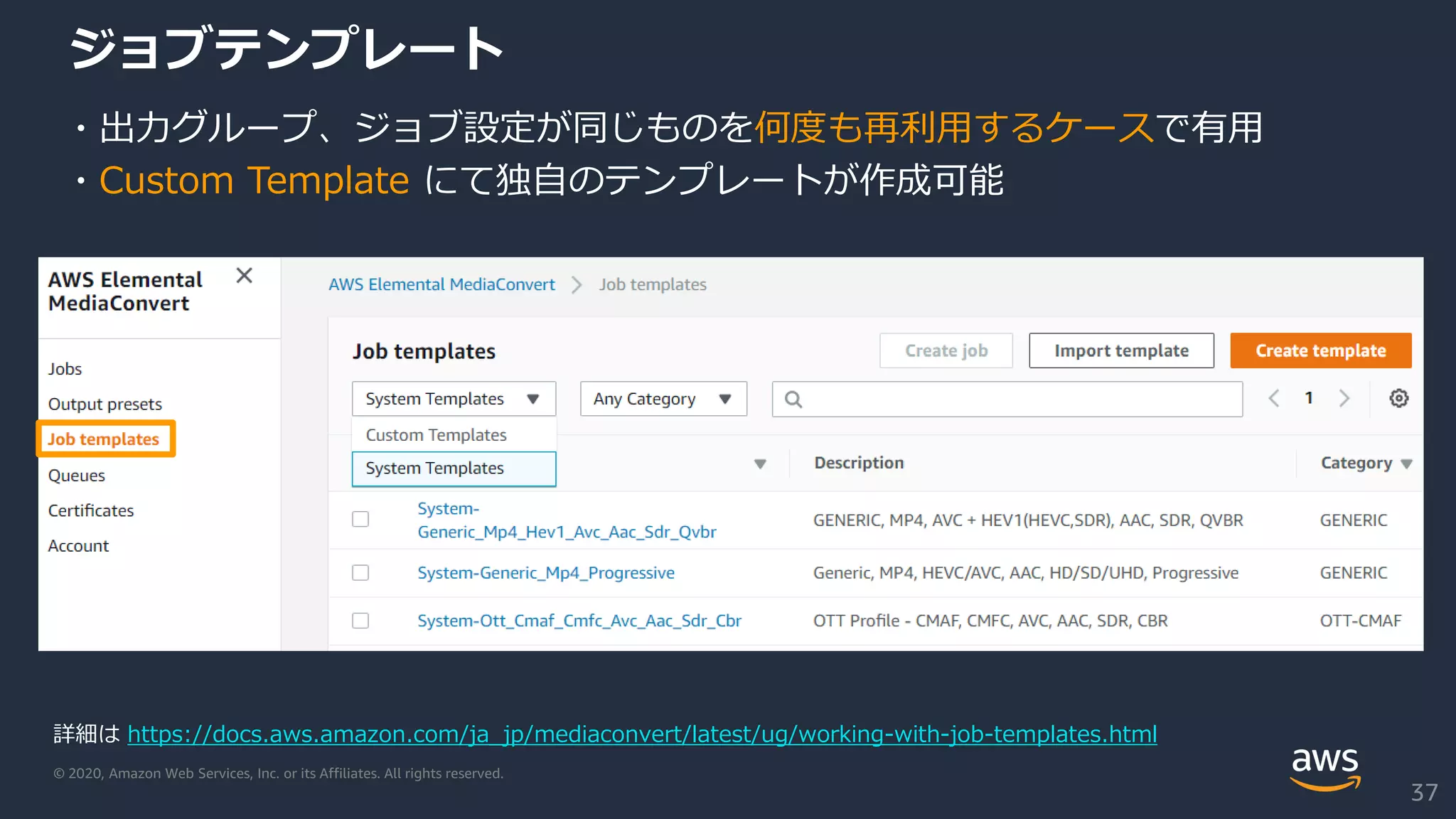Click the 'GENERIC, MP4, AVC + HEV1' description
Image resolution: width=1456 pixels, height=819 pixels.
pos(1028,520)
